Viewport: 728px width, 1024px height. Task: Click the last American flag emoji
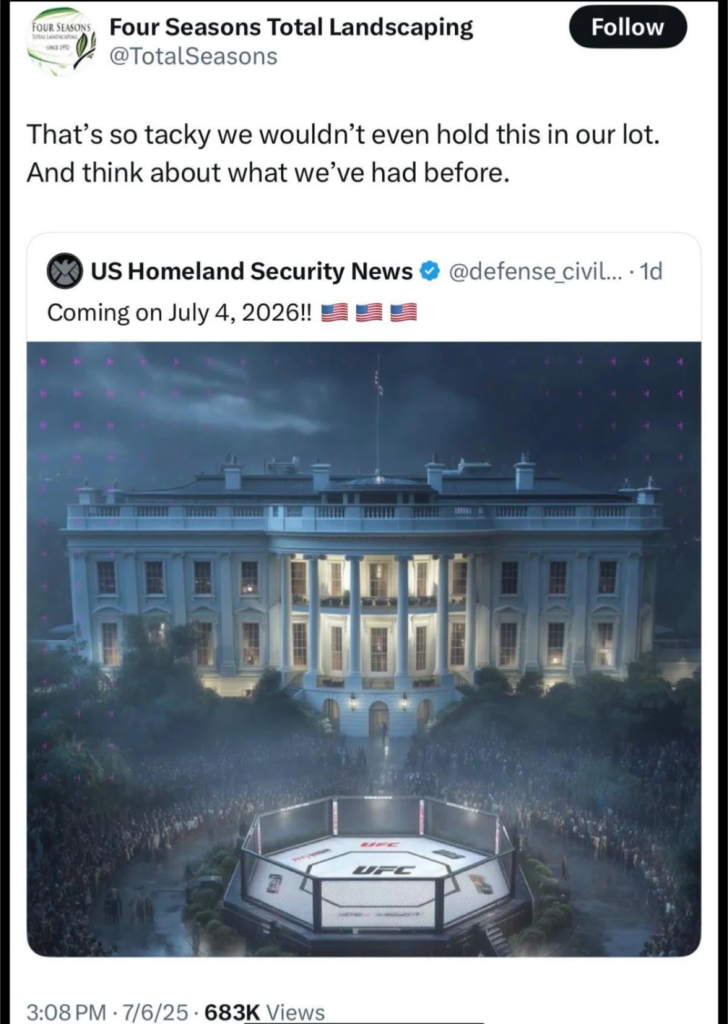pyautogui.click(x=403, y=313)
